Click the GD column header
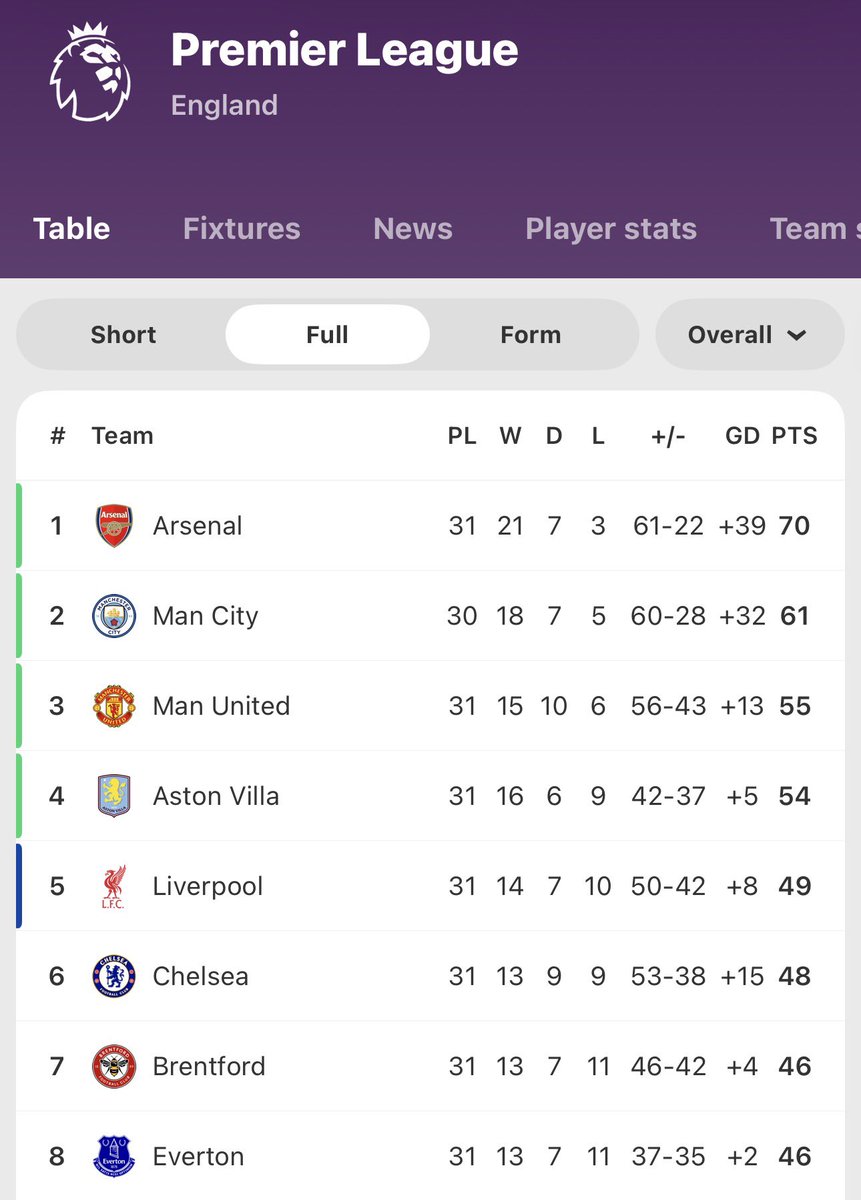 742,436
